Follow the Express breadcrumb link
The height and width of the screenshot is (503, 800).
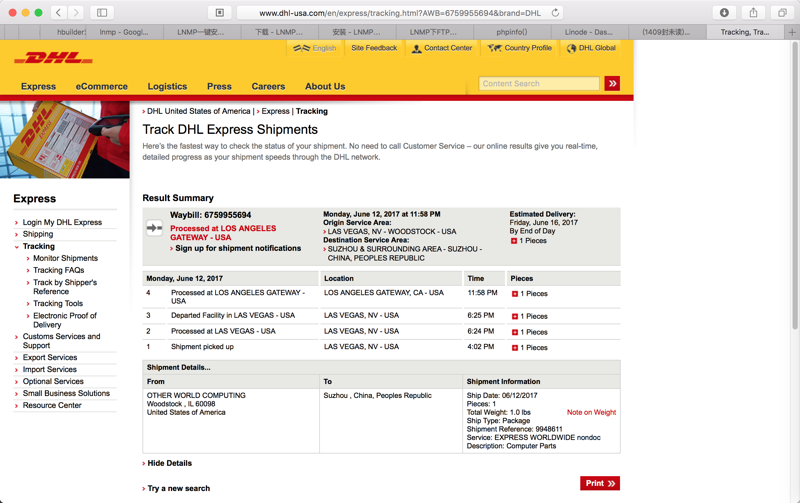(276, 111)
